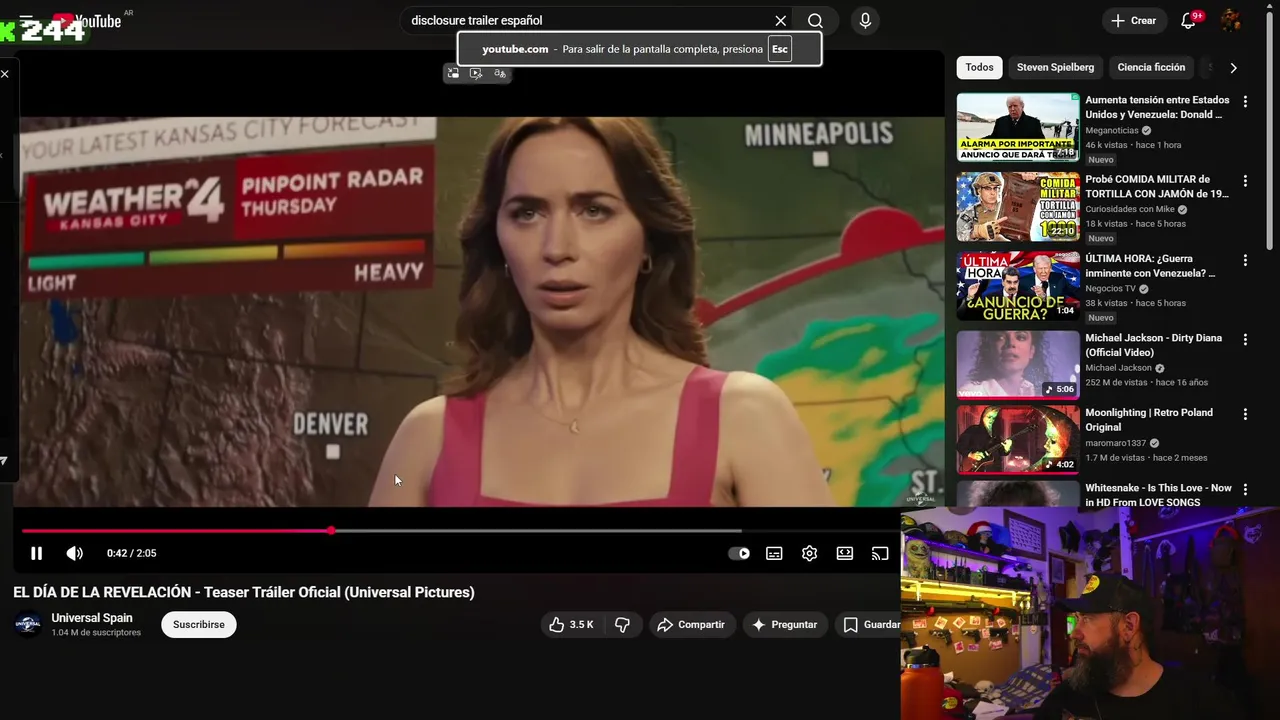The image size is (1280, 720).
Task: Open options for Aumenta tensión video
Action: [x=1245, y=101]
